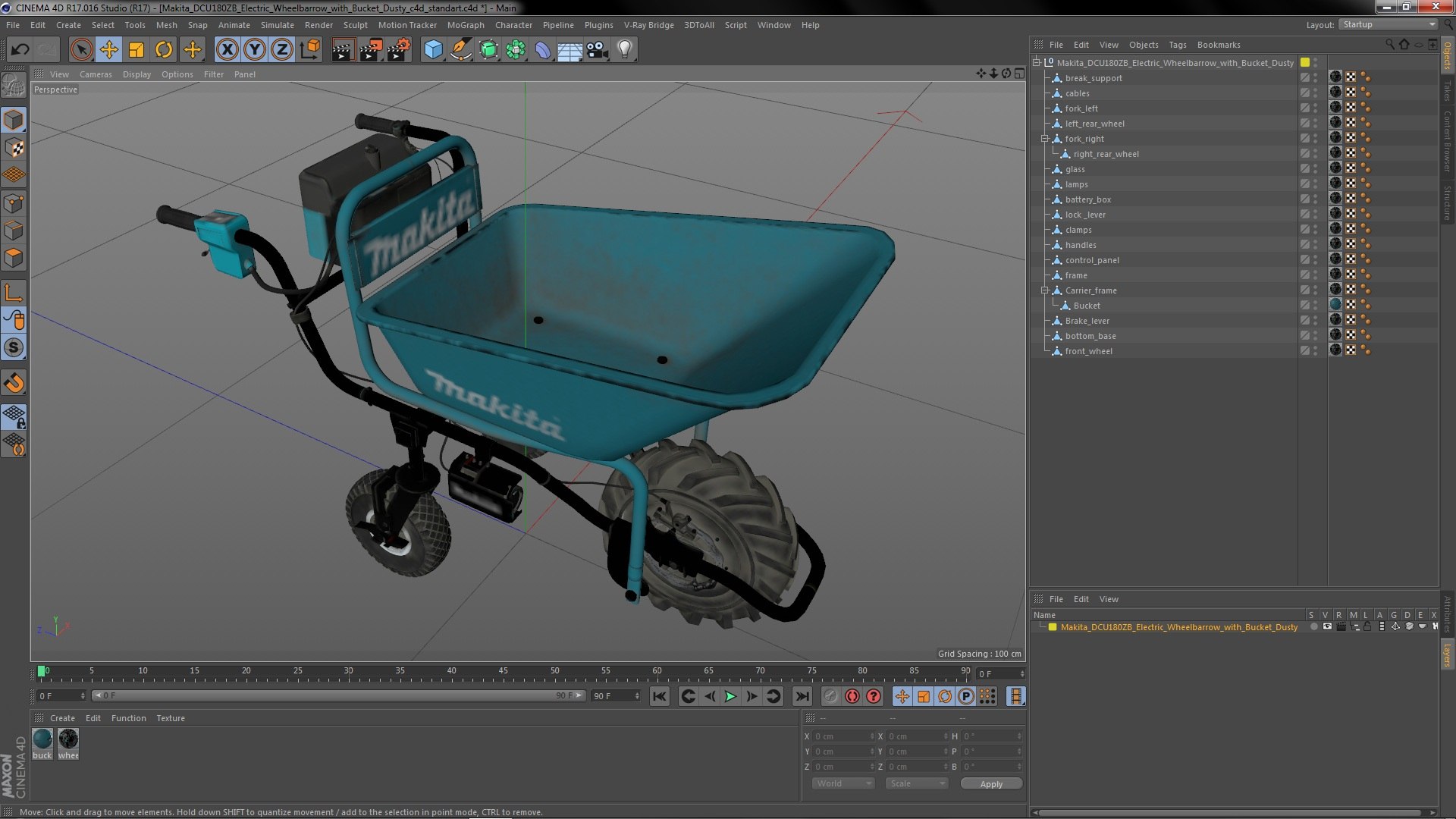This screenshot has height=819, width=1456.
Task: Render active view clapperboard icon
Action: [343, 50]
